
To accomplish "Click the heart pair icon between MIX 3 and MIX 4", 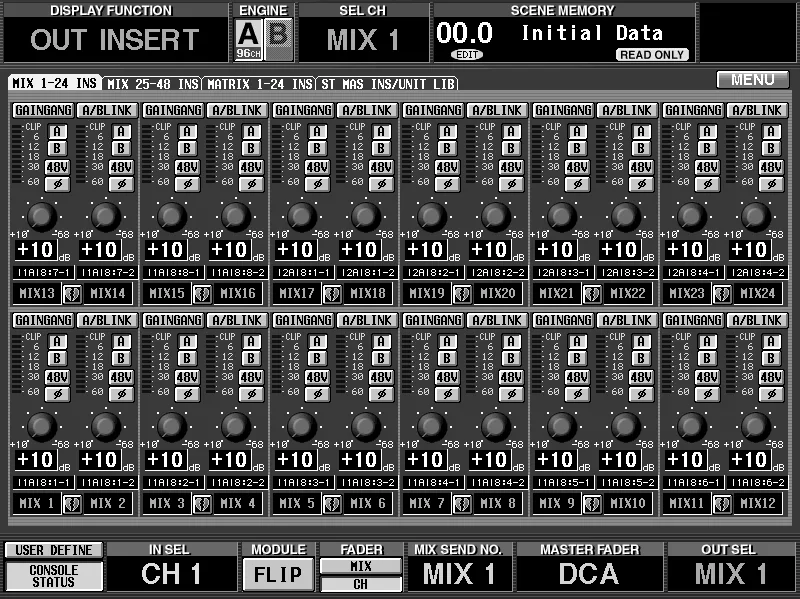I will (202, 504).
